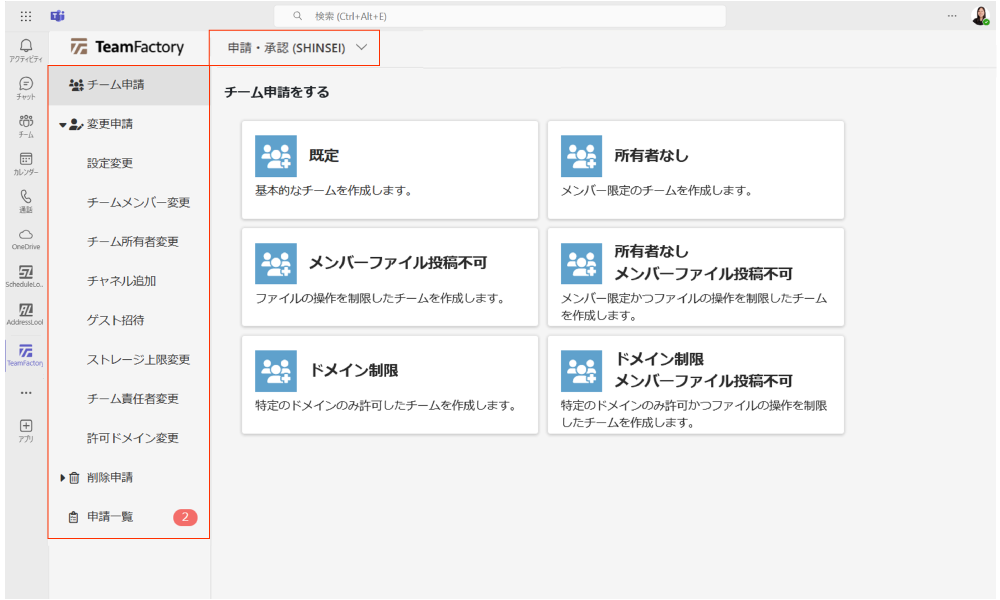Open the カレンダー icon
The height and width of the screenshot is (600, 1000).
coord(26,161)
